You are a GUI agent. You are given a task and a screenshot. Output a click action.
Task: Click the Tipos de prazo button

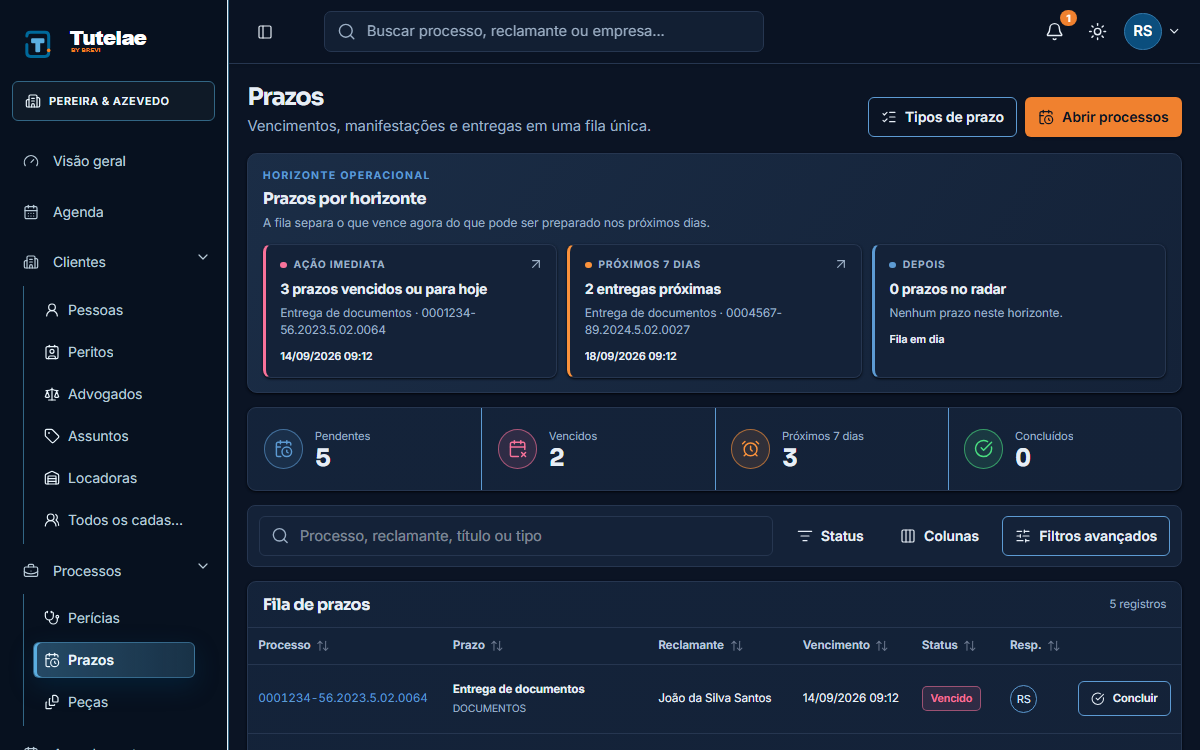(x=942, y=117)
